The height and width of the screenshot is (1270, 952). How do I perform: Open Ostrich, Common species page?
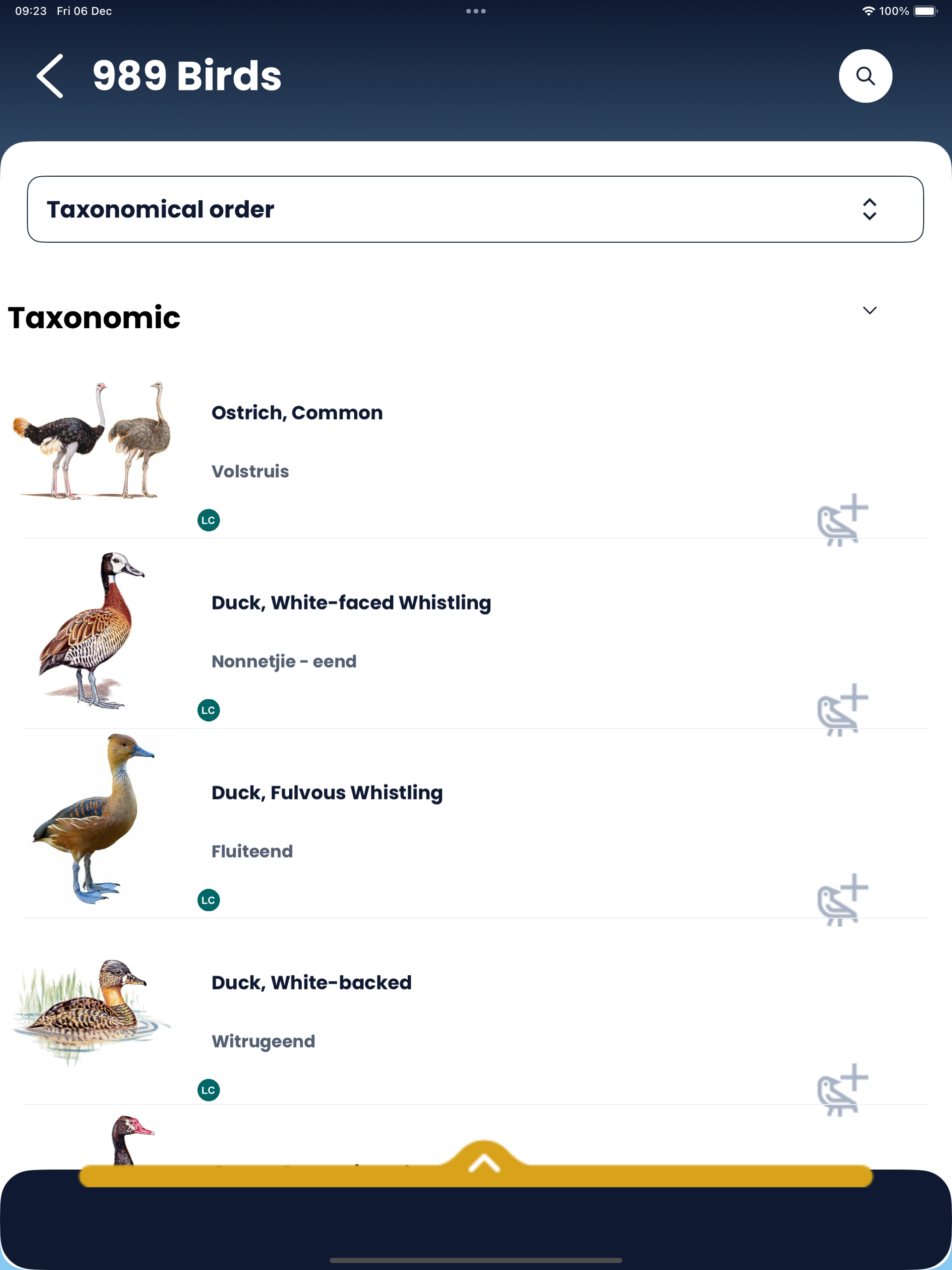point(297,412)
